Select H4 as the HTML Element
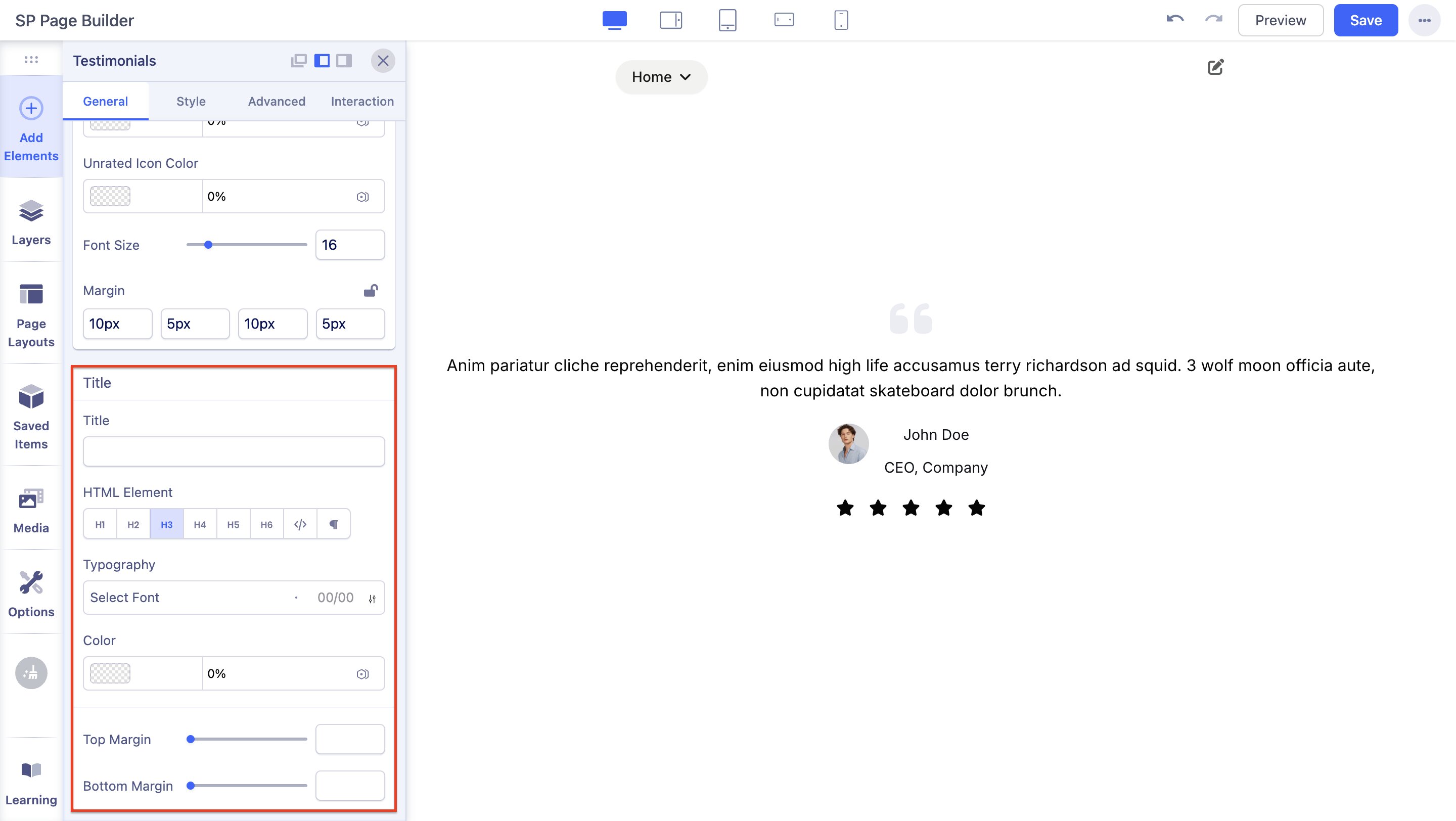The width and height of the screenshot is (1456, 821). point(200,524)
